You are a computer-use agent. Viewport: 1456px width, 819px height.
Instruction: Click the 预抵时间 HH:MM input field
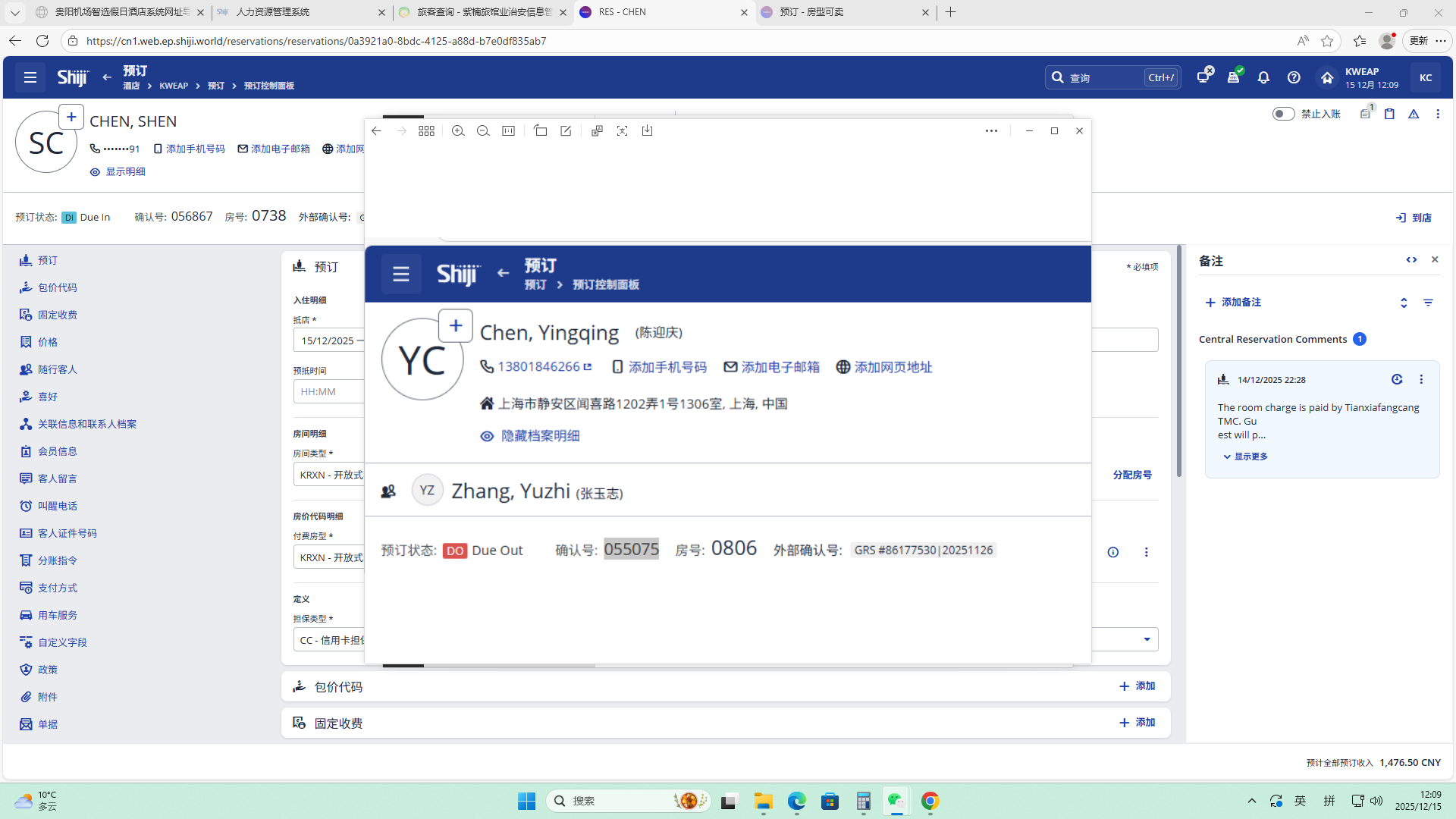pos(328,391)
